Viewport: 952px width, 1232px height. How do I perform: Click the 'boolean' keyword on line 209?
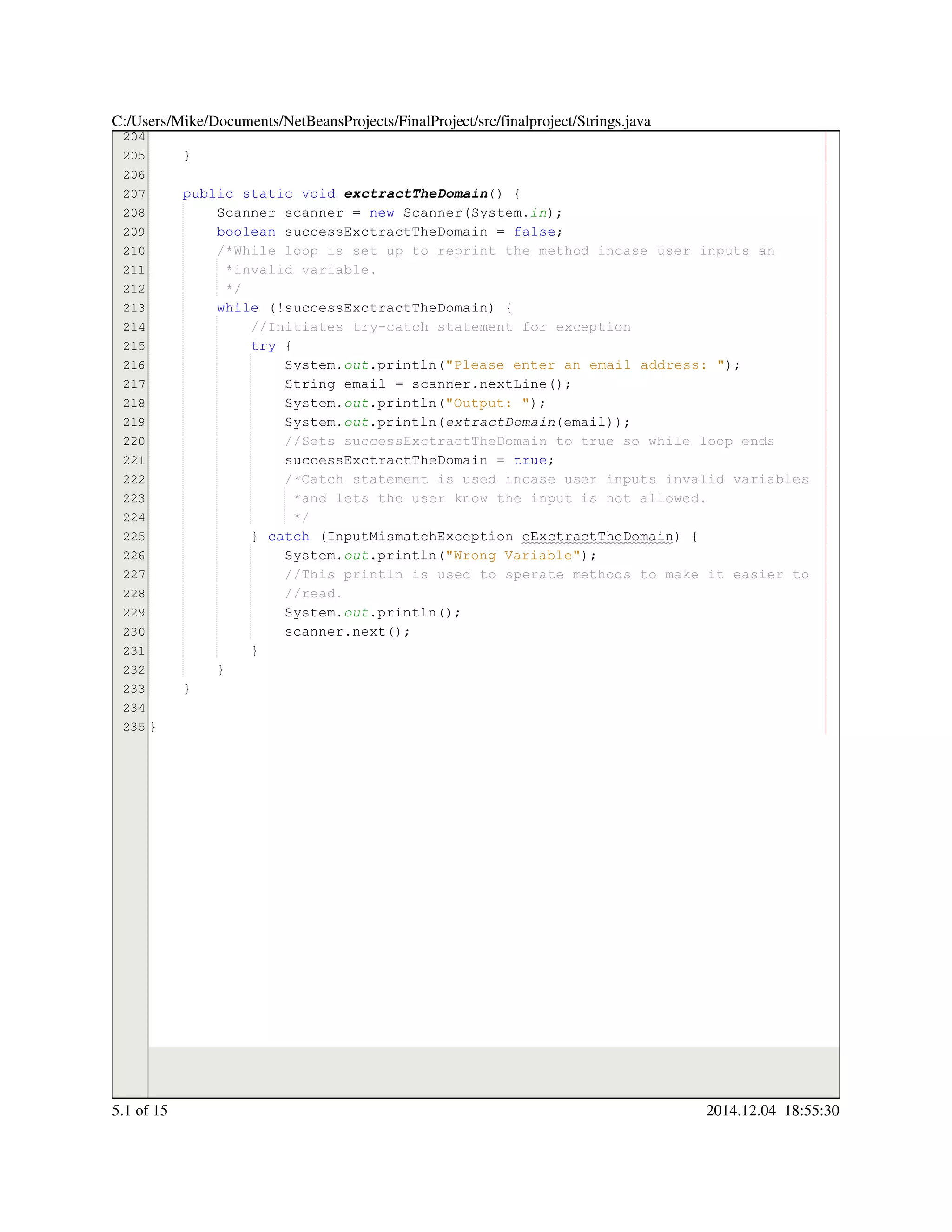[x=246, y=232]
